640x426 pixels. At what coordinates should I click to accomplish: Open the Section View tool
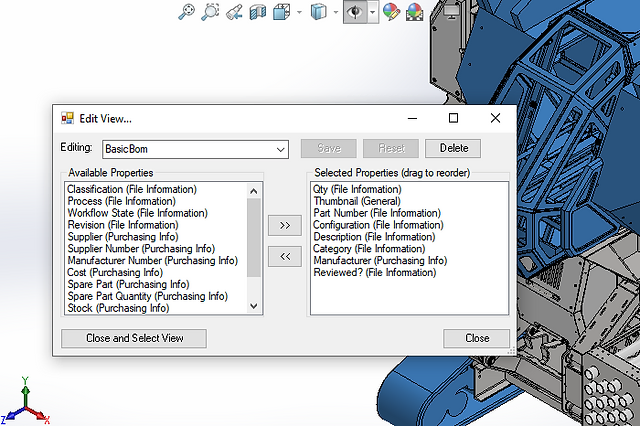pos(258,12)
